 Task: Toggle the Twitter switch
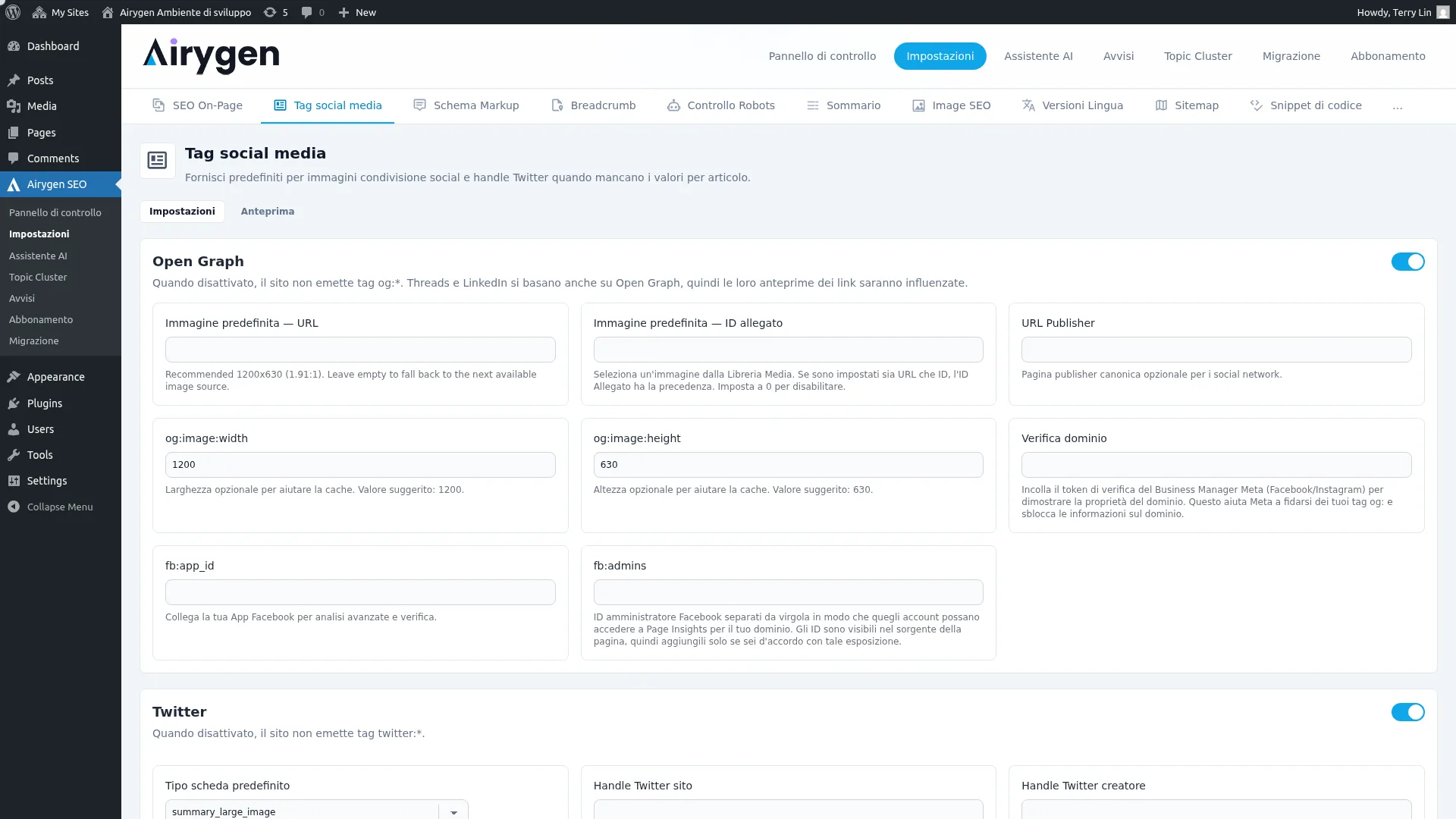[x=1407, y=712]
